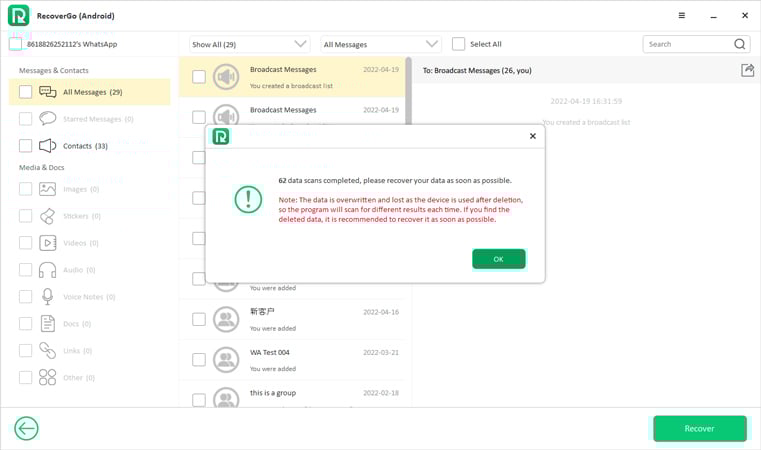Image resolution: width=761 pixels, height=450 pixels.
Task: Click the back arrow circle icon
Action: (26, 429)
